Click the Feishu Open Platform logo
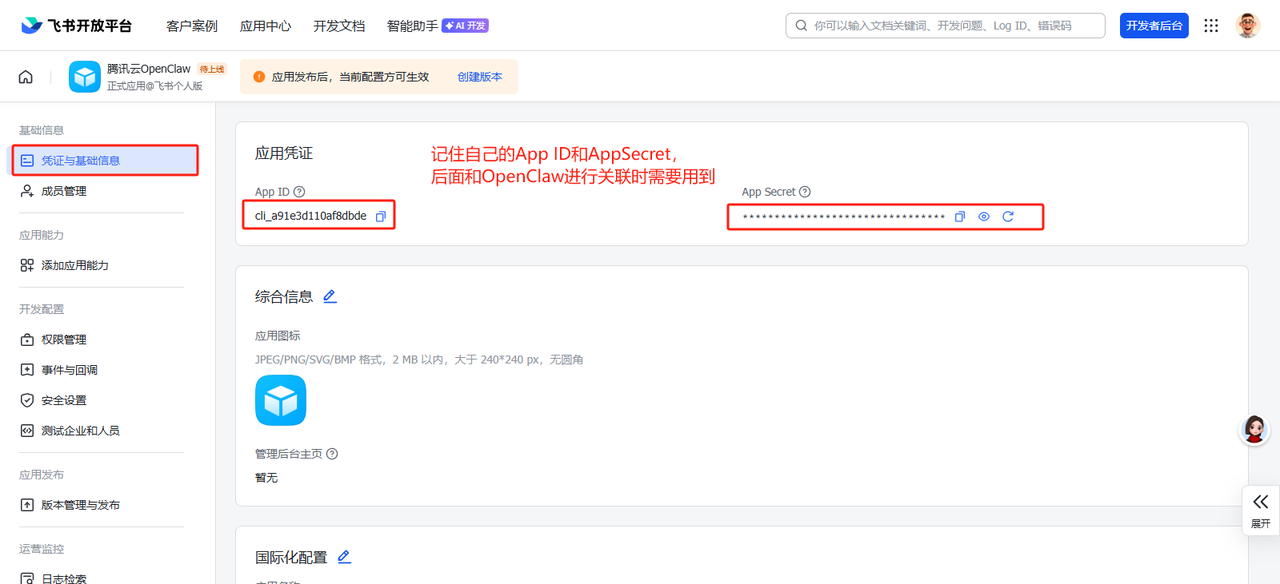 [76, 26]
